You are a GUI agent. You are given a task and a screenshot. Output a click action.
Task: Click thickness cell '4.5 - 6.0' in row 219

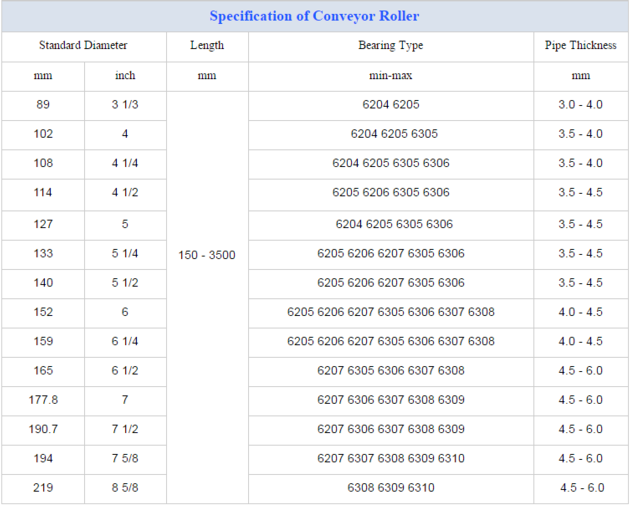point(581,488)
